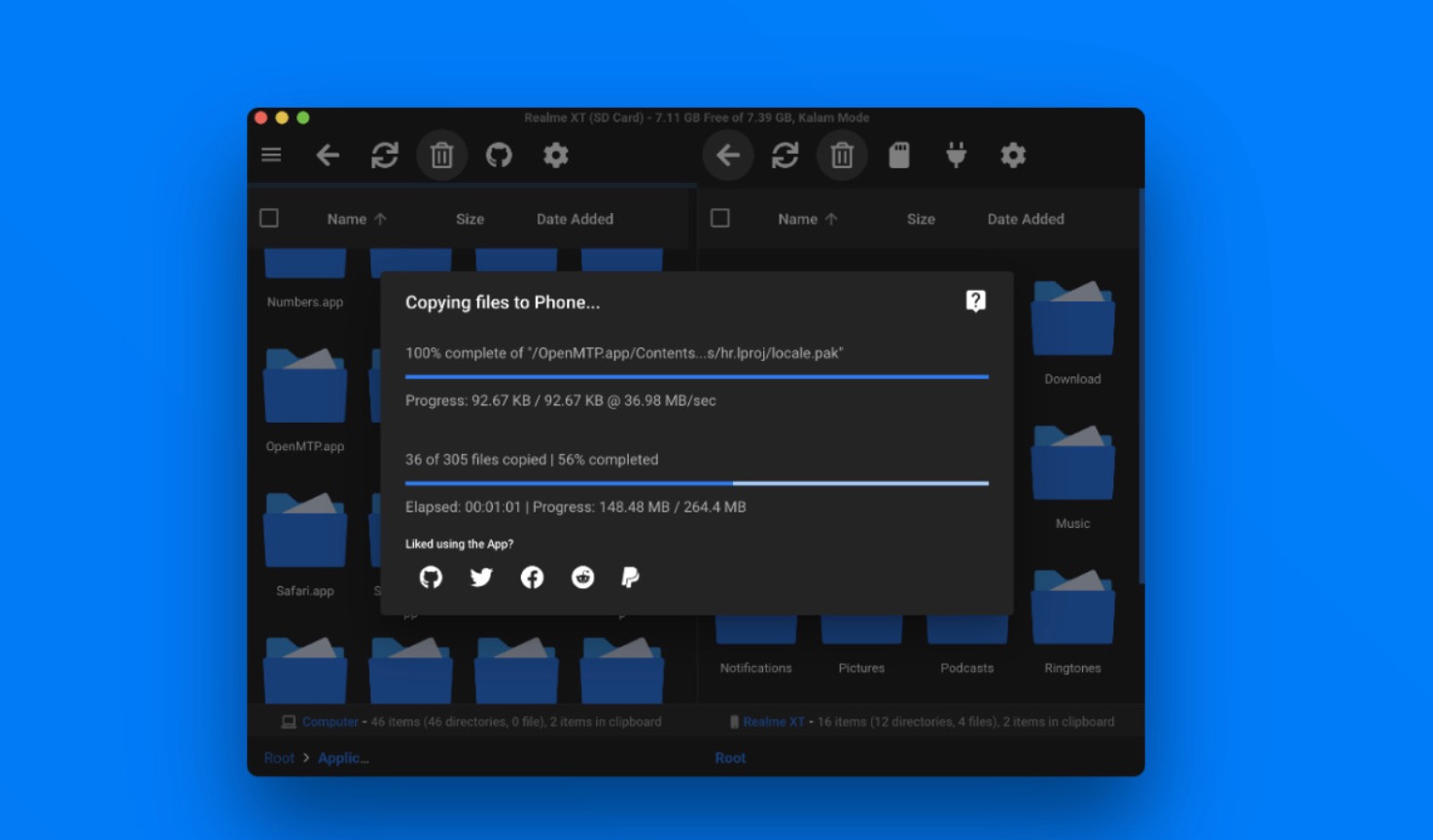1433x840 pixels.
Task: Click Root breadcrumb in right pane
Action: [x=730, y=757]
